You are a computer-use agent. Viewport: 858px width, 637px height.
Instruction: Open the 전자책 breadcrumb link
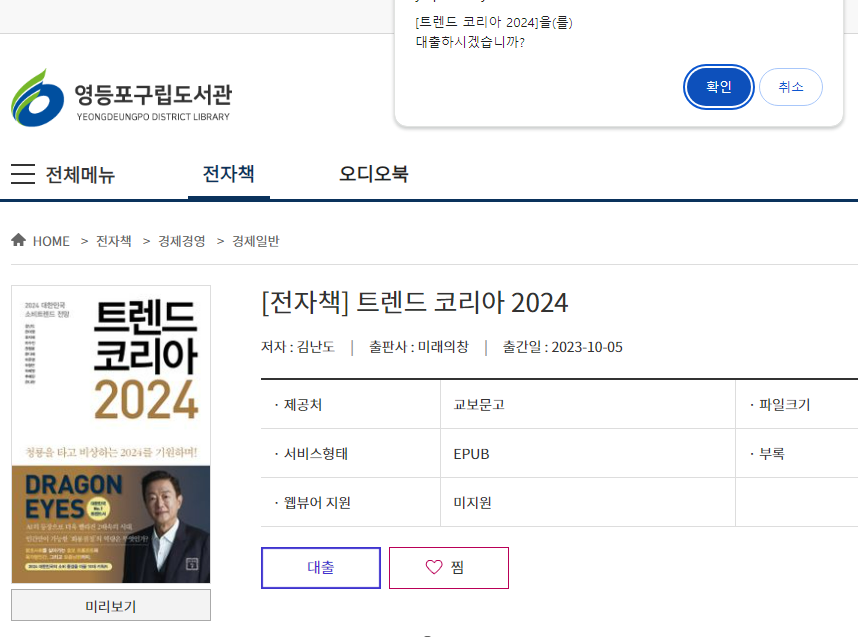[114, 241]
